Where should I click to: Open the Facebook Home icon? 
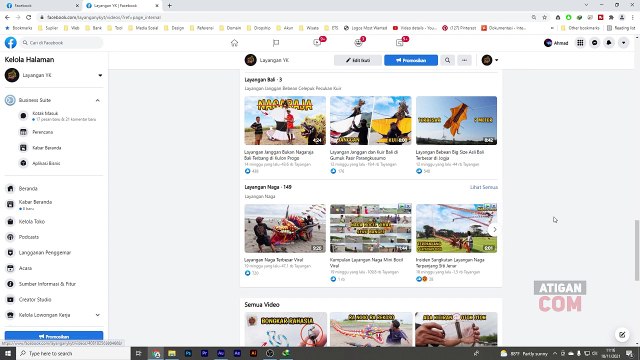click(234, 43)
